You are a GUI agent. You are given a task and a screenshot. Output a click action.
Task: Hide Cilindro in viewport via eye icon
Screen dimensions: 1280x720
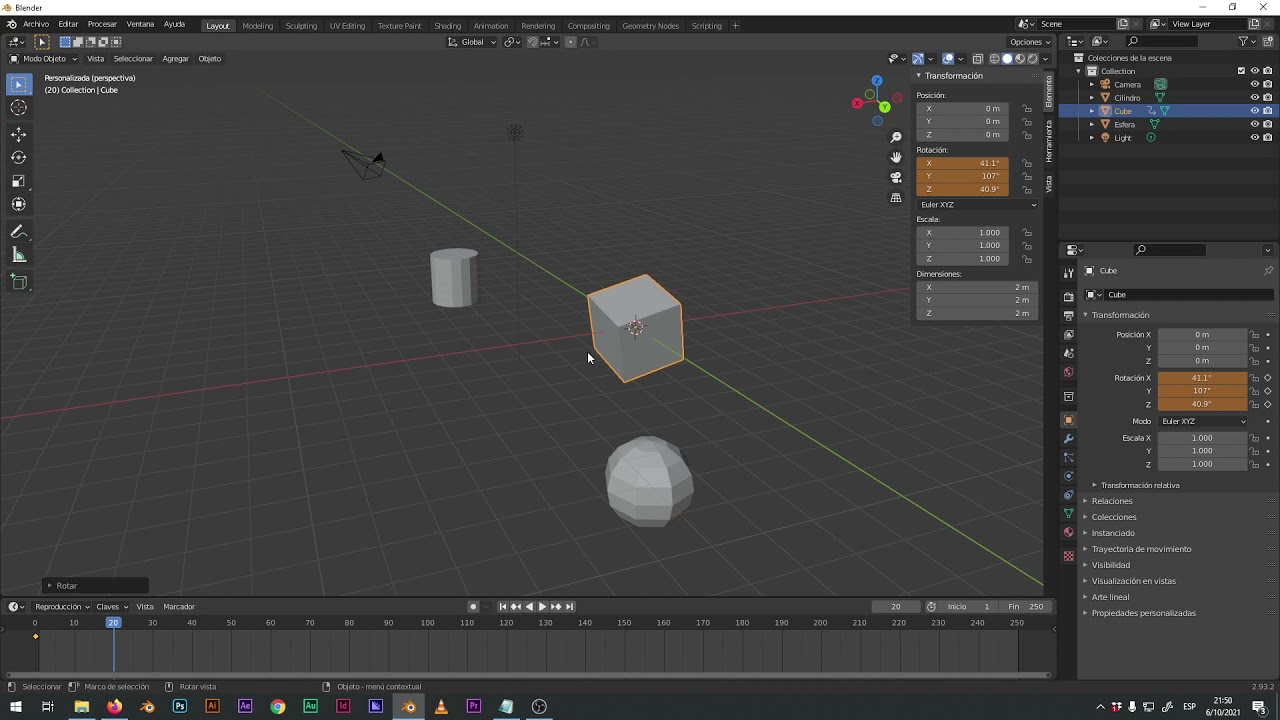click(1255, 98)
